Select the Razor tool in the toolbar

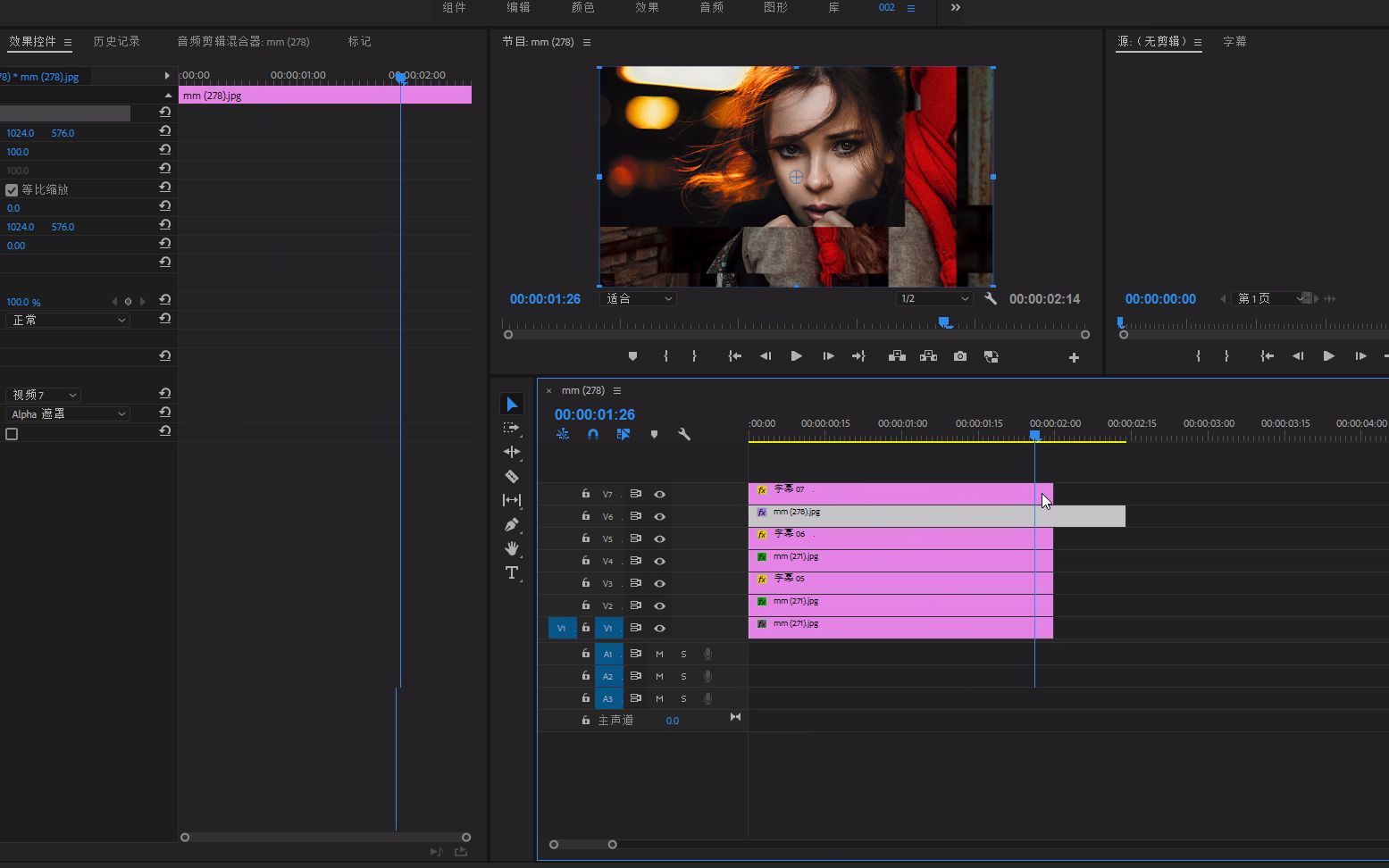[512, 477]
